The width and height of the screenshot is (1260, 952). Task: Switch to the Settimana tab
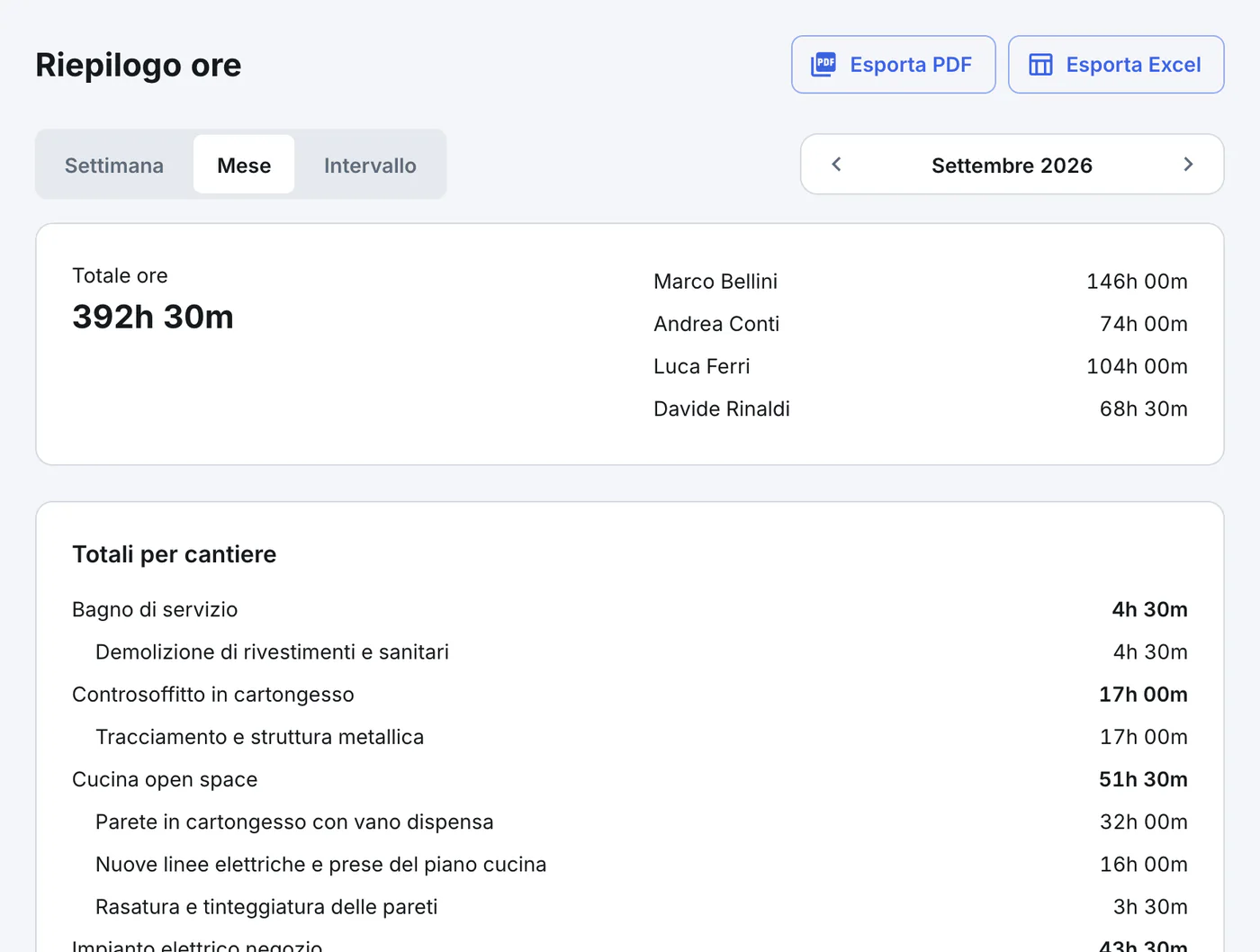[x=114, y=165]
